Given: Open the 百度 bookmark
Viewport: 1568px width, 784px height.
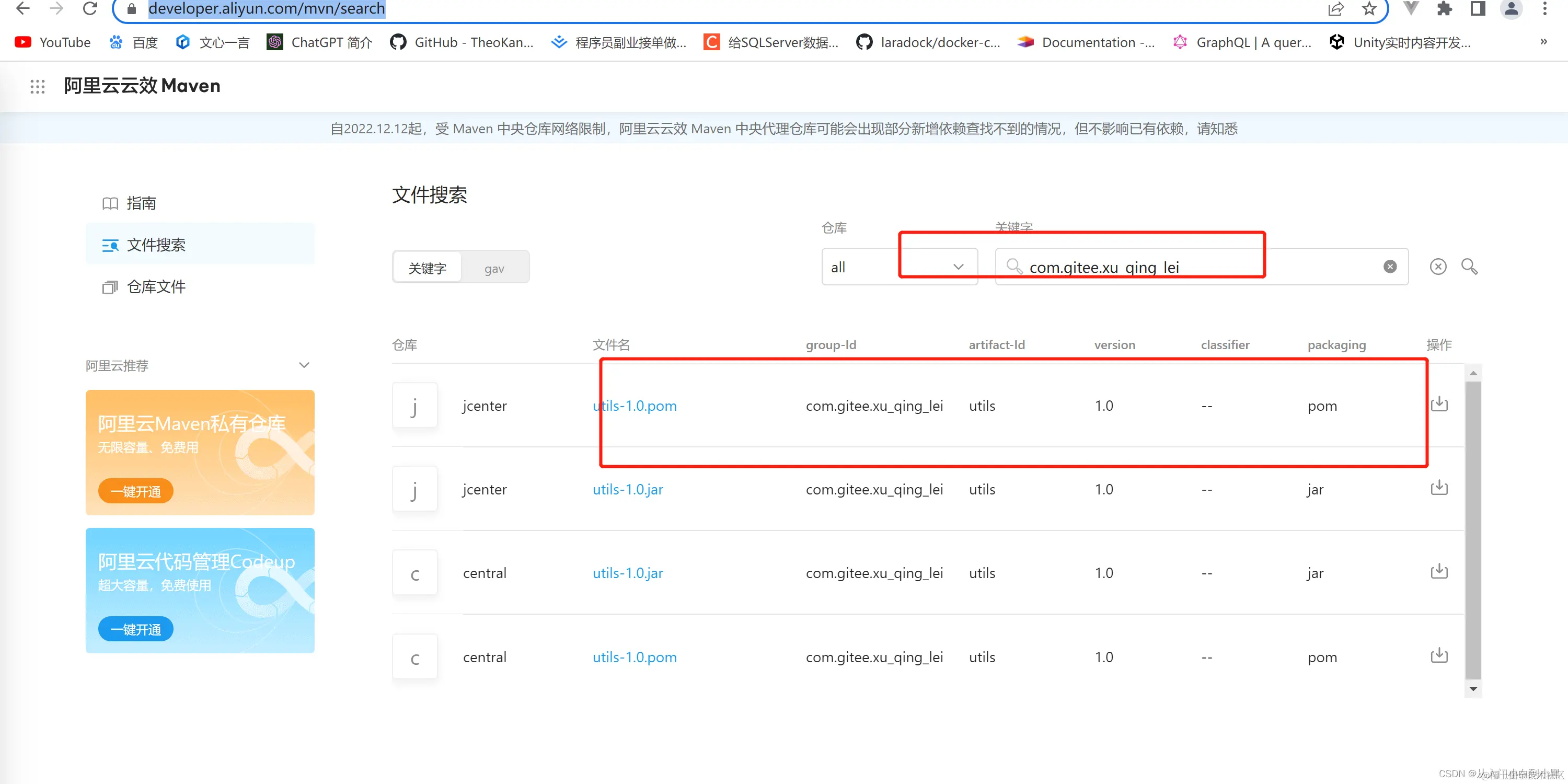Looking at the screenshot, I should coord(133,42).
